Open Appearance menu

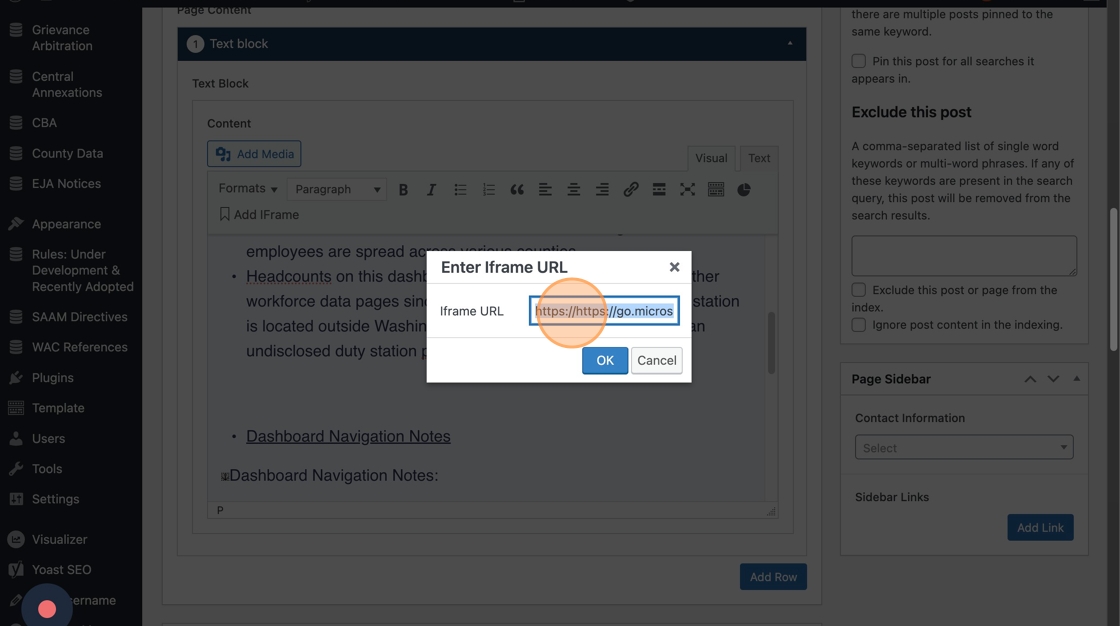tap(66, 224)
